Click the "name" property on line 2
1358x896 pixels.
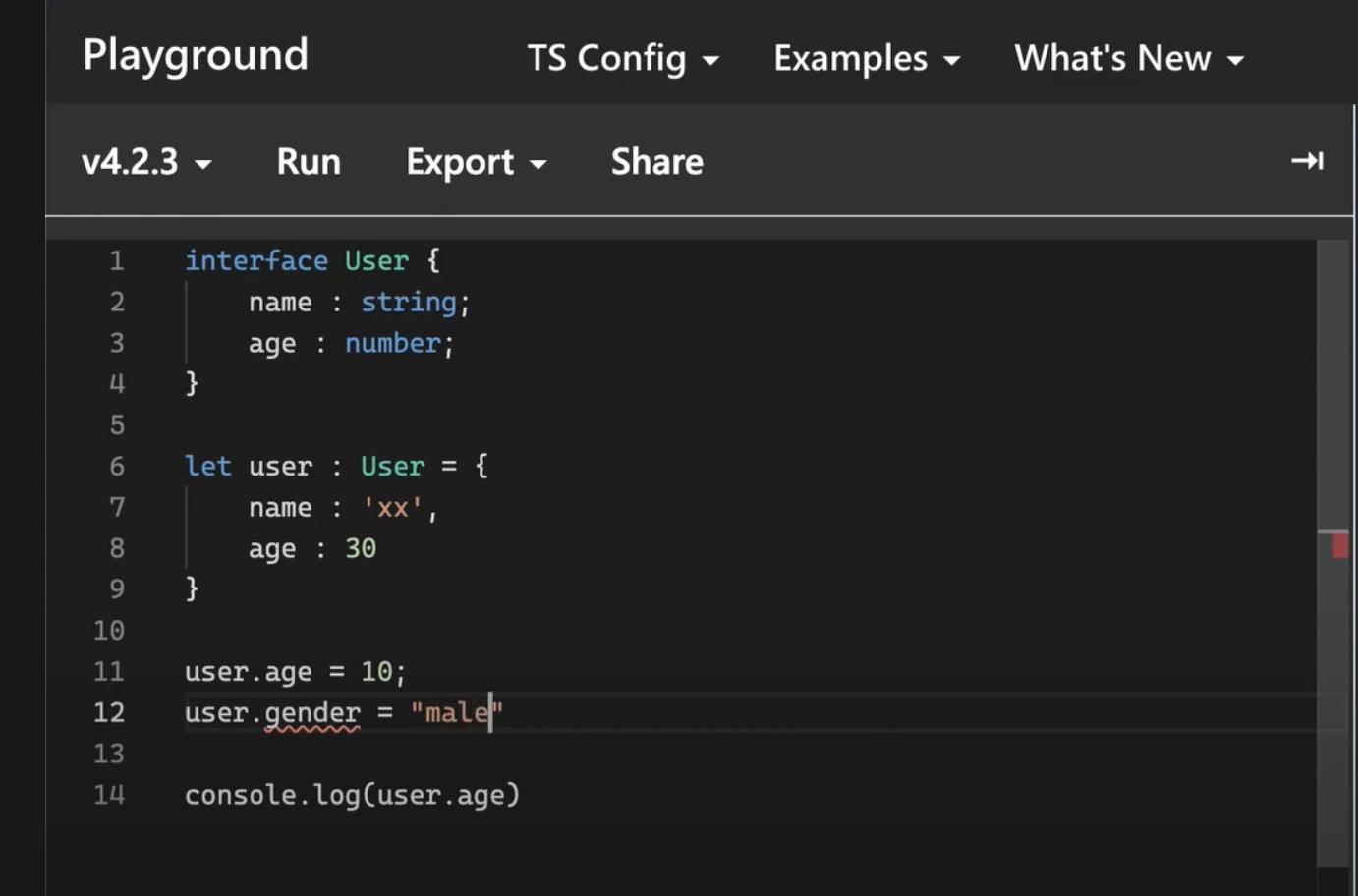pos(280,303)
